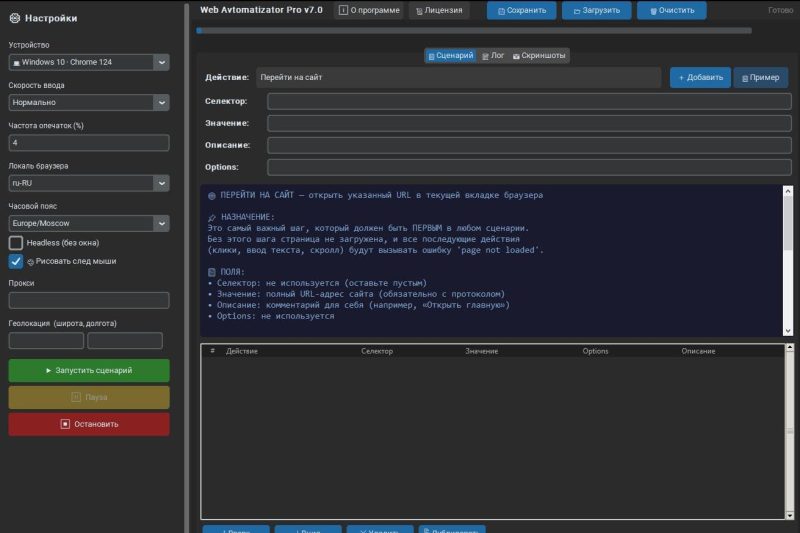This screenshot has height=533, width=800.
Task: Click the red Остановить button
Action: coord(89,424)
